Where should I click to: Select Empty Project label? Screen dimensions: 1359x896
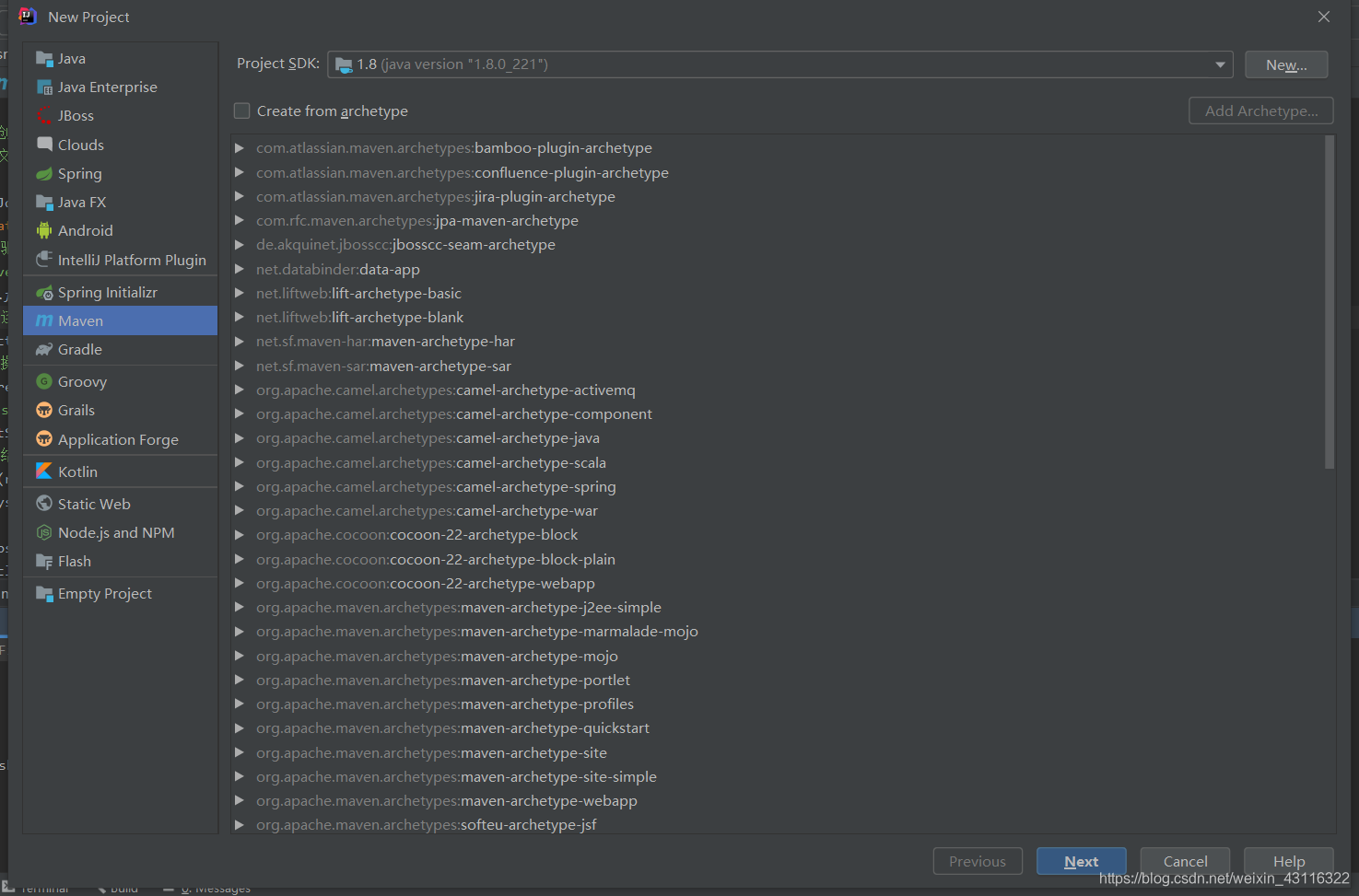(x=105, y=594)
